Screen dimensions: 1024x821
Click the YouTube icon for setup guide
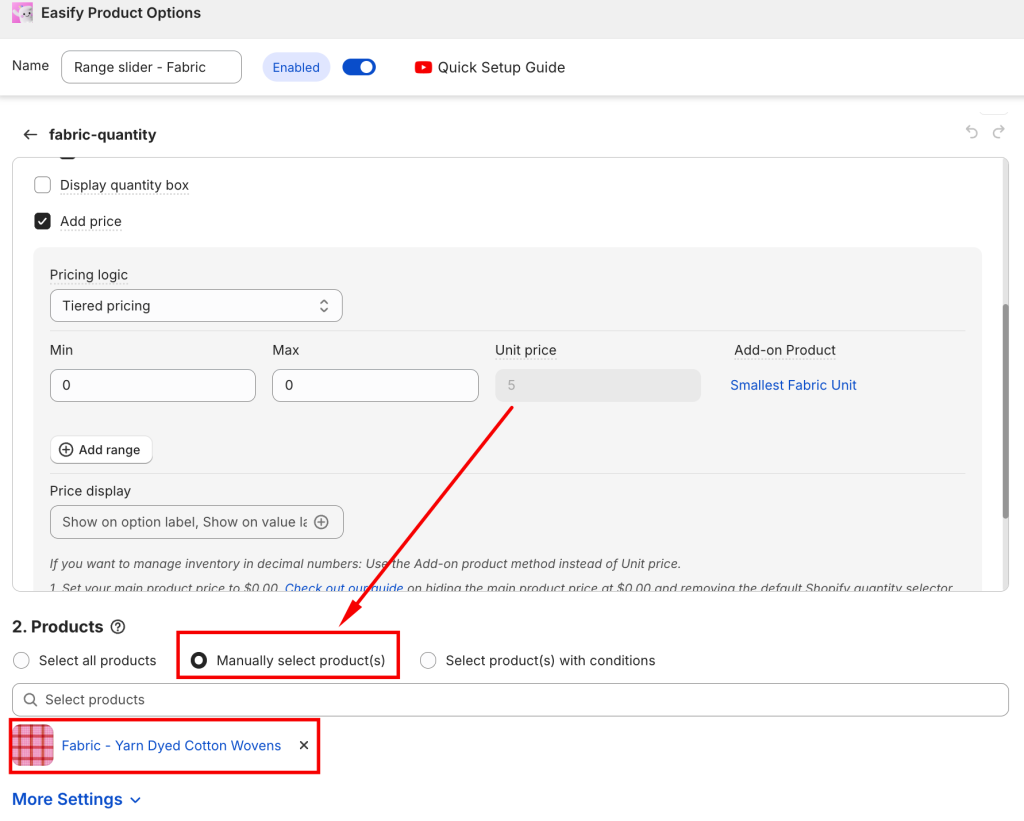[x=423, y=67]
